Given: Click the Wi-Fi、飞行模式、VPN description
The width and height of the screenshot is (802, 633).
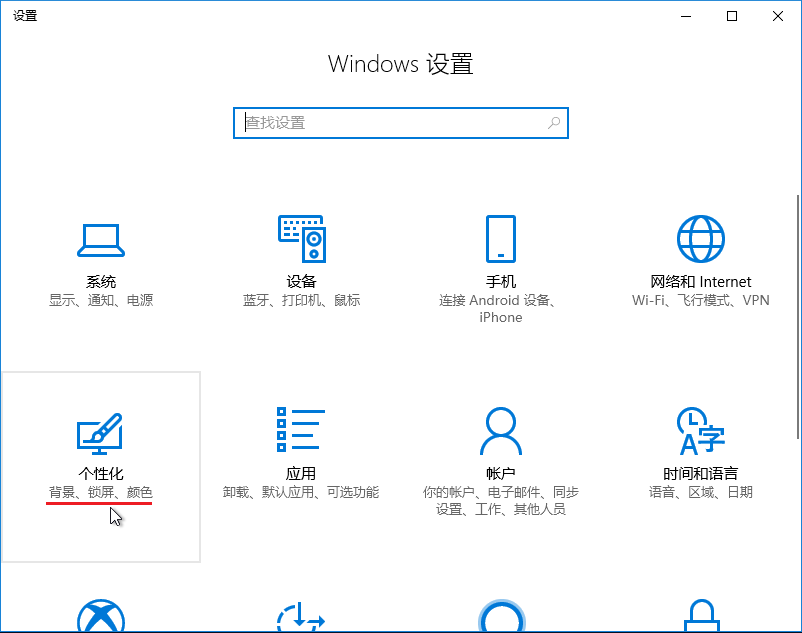Looking at the screenshot, I should pos(701,300).
